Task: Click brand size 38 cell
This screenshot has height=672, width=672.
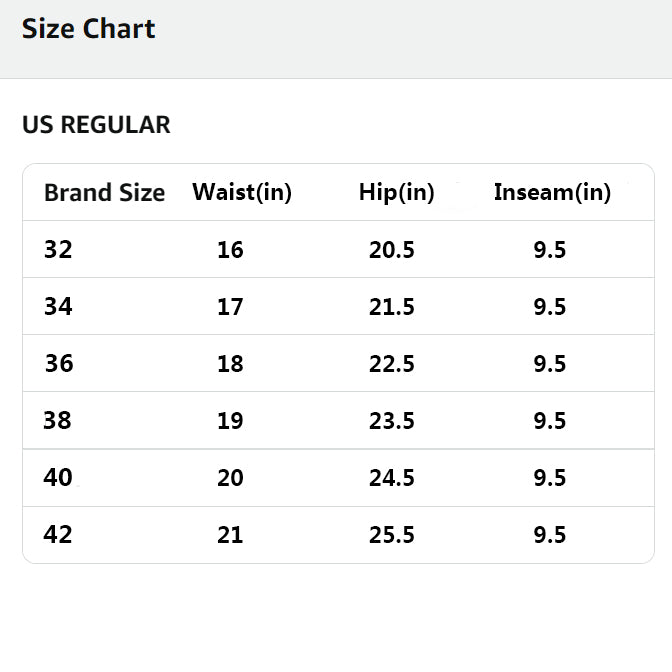Action: [58, 420]
